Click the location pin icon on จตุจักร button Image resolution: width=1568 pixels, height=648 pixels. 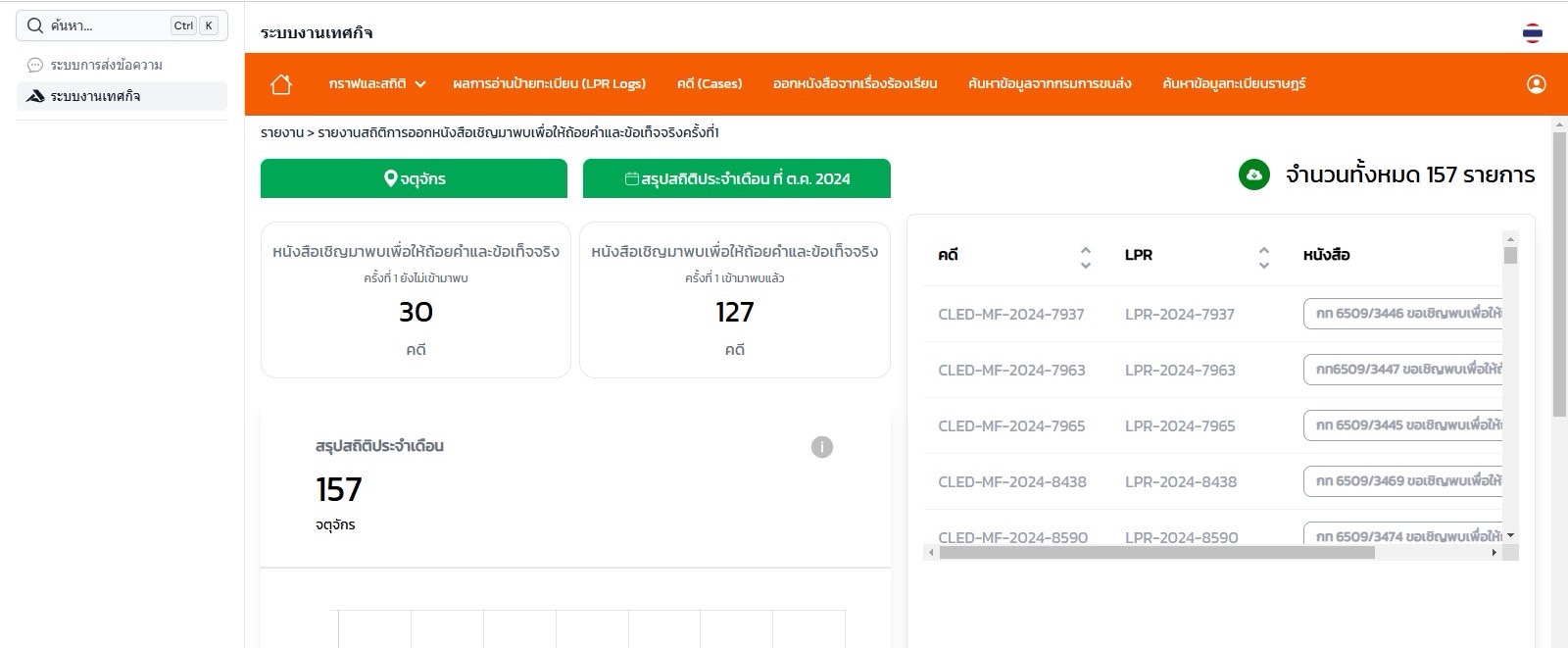click(390, 178)
